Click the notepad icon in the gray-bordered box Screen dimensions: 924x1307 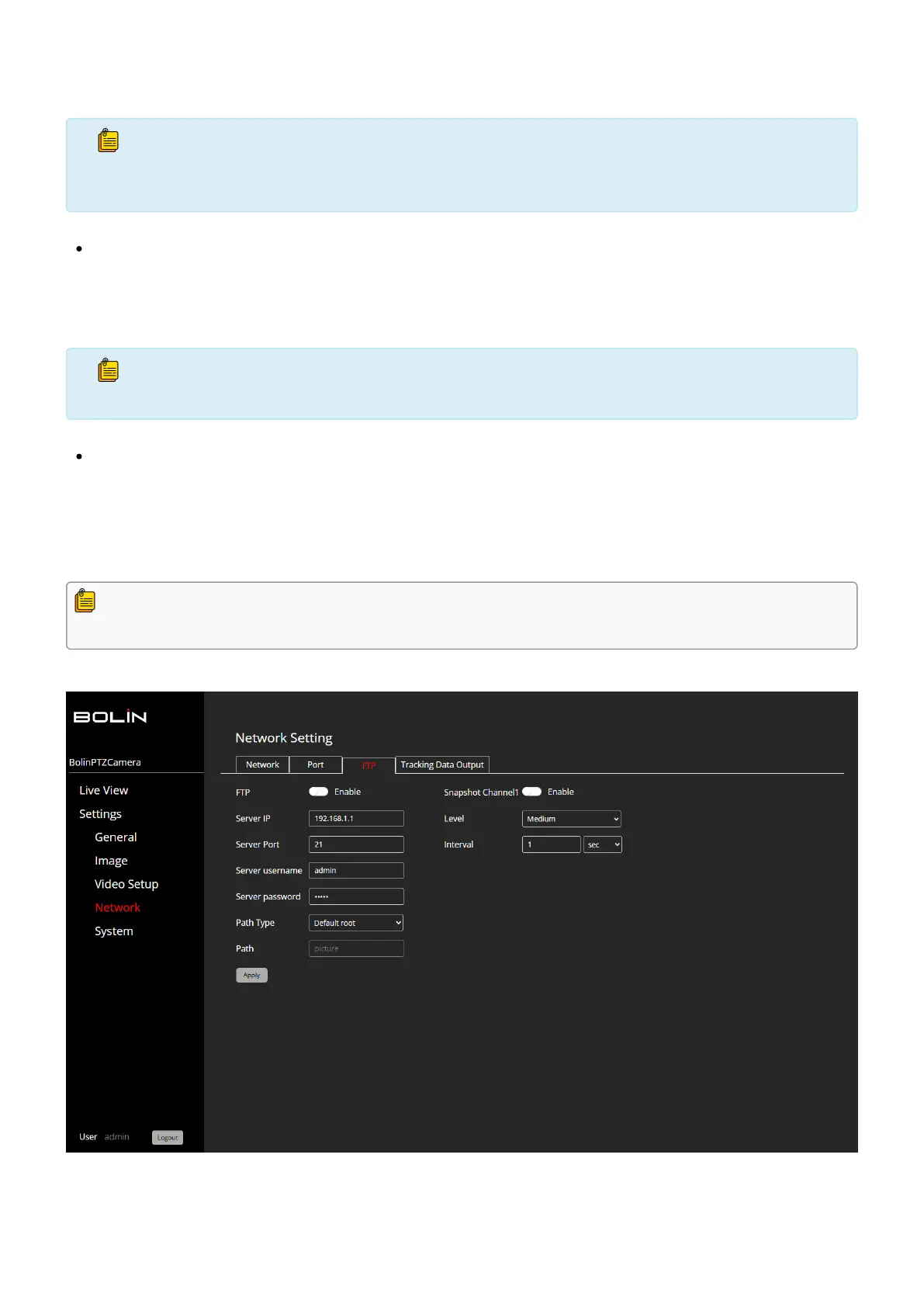coord(85,601)
